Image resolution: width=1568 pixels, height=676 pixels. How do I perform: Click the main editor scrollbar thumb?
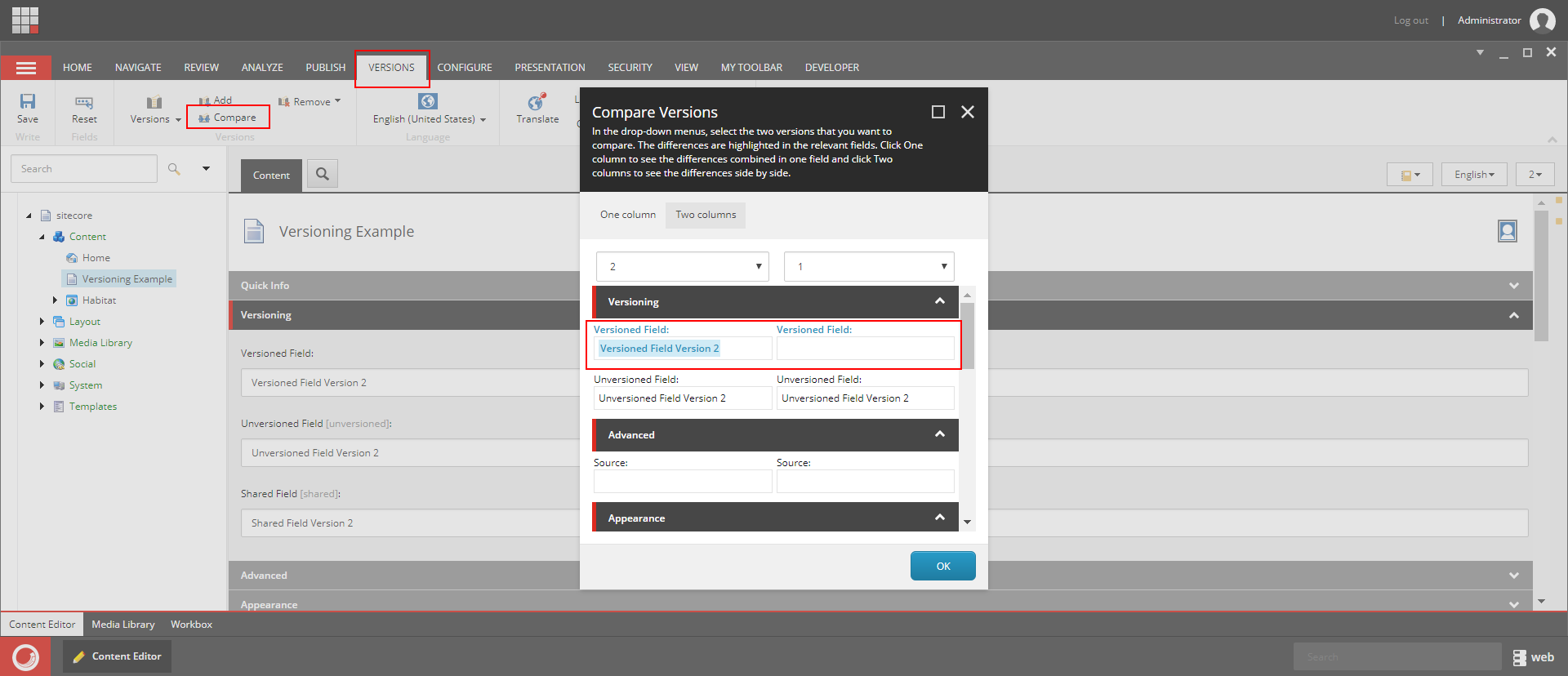pos(1541,276)
